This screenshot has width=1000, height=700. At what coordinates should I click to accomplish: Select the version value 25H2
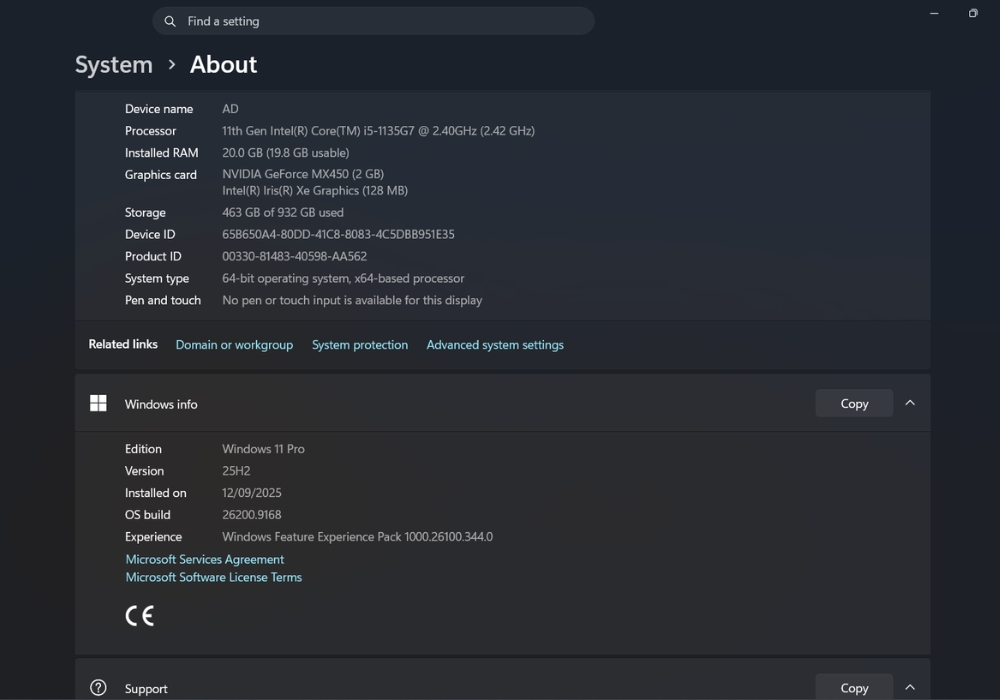236,471
